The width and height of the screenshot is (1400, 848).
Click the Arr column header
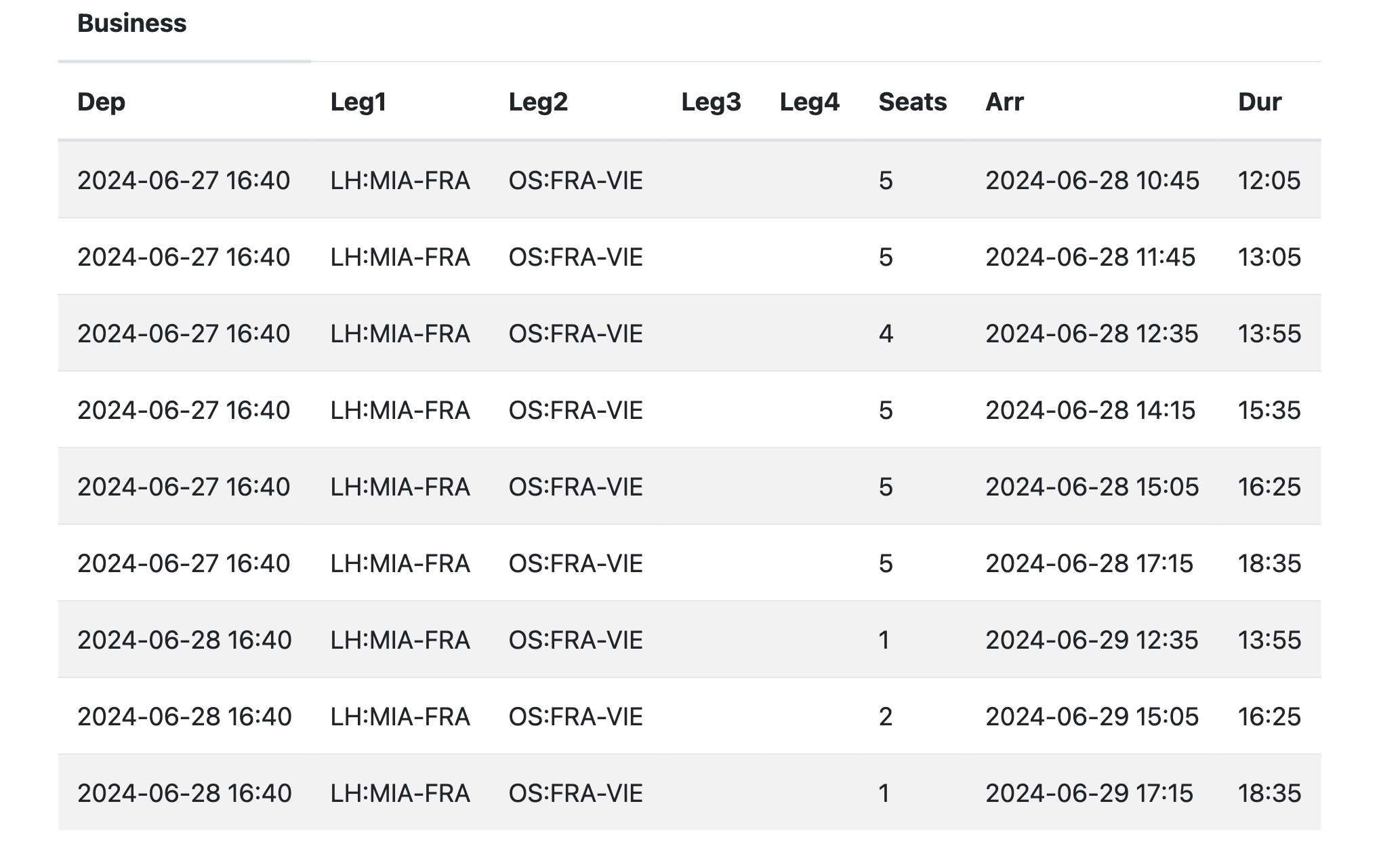coord(1004,102)
